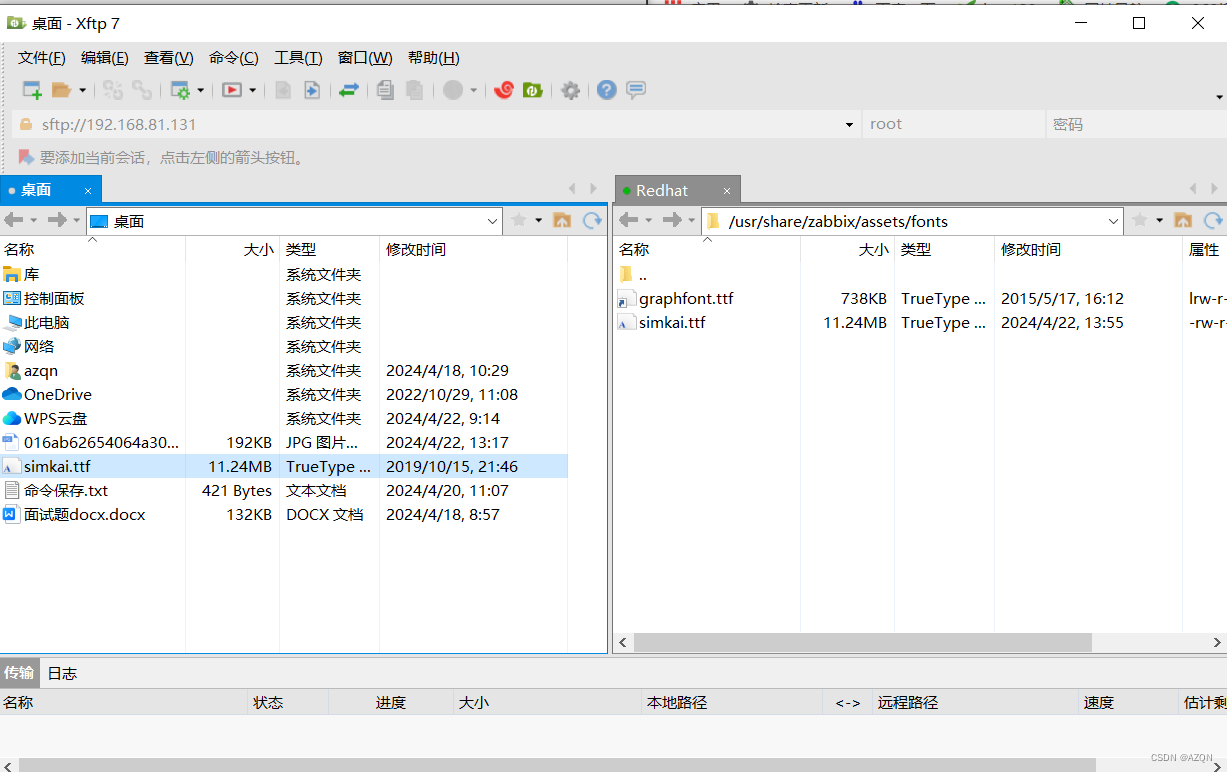Refresh the left pane with the refresh icon

(x=592, y=221)
